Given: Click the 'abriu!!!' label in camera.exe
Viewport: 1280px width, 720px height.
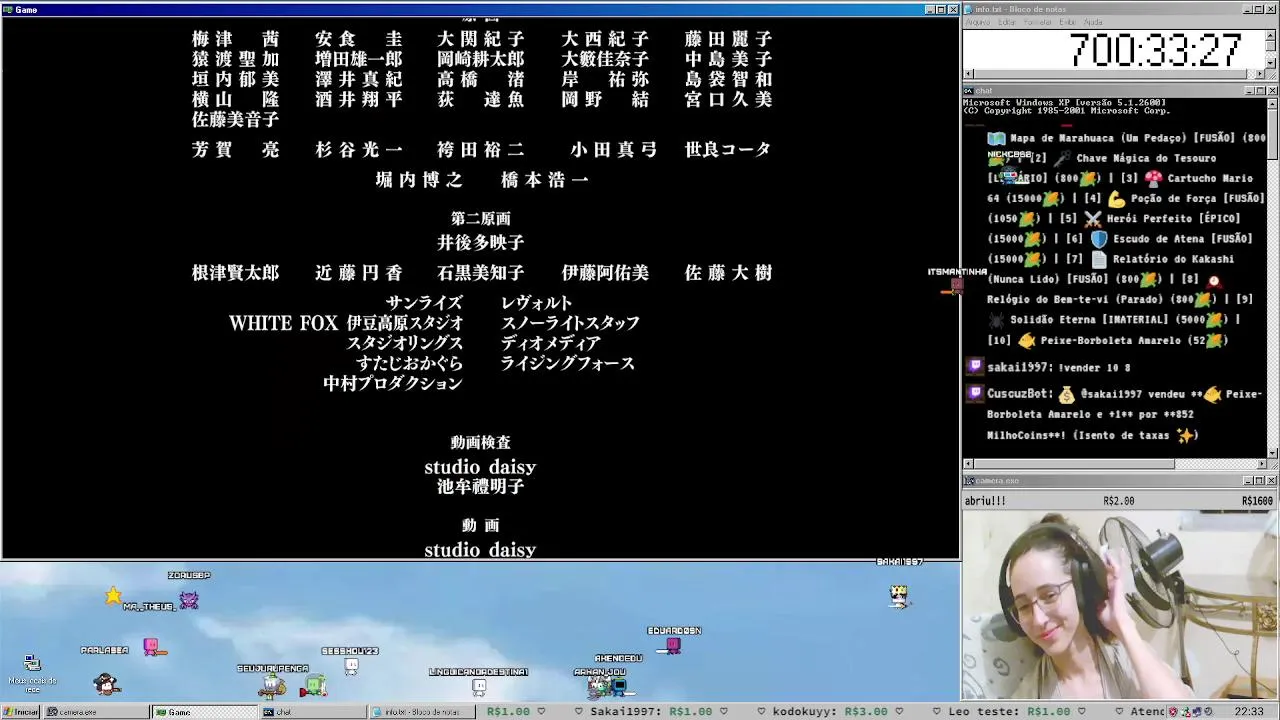Looking at the screenshot, I should coord(985,501).
